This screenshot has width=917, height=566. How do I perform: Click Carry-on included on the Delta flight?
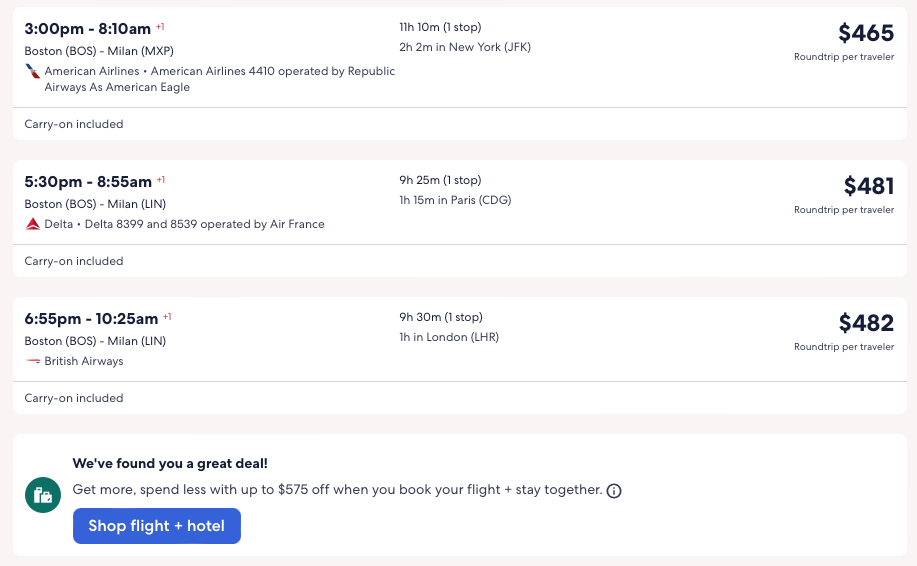click(74, 262)
